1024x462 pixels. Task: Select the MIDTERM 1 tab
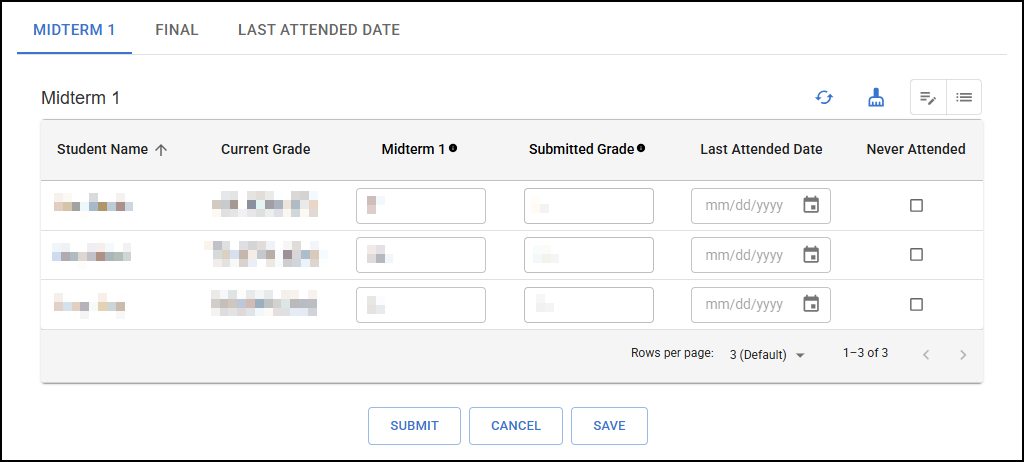[x=74, y=30]
